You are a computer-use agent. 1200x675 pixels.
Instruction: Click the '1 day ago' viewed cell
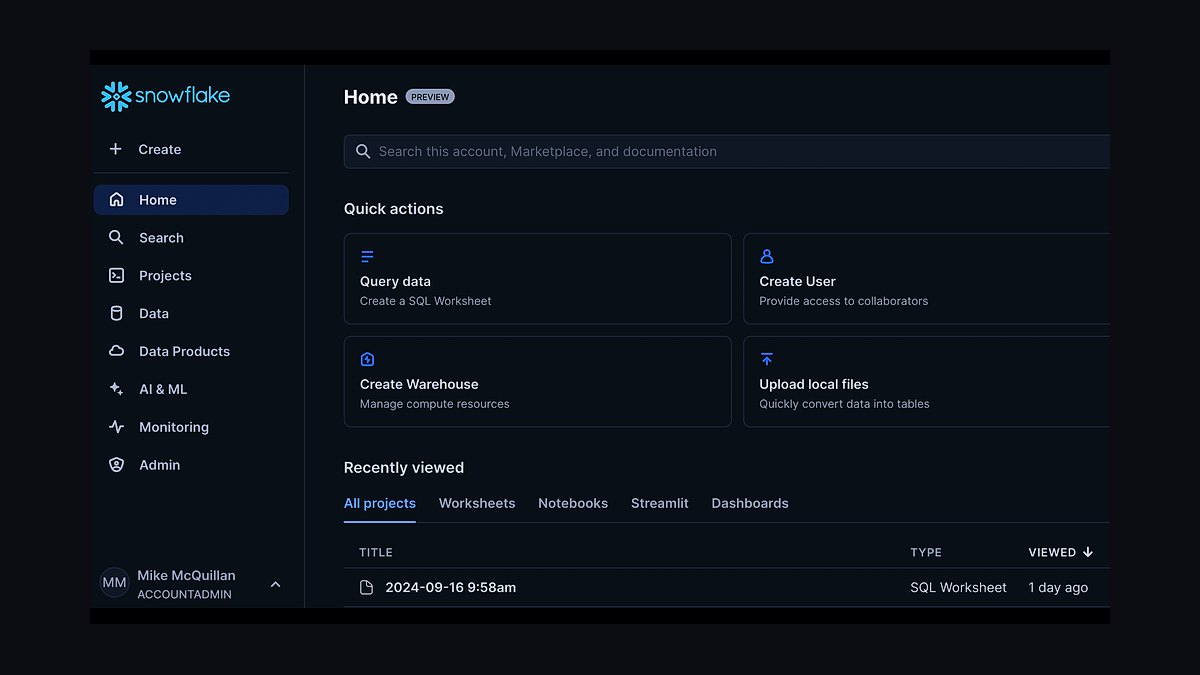pos(1058,588)
